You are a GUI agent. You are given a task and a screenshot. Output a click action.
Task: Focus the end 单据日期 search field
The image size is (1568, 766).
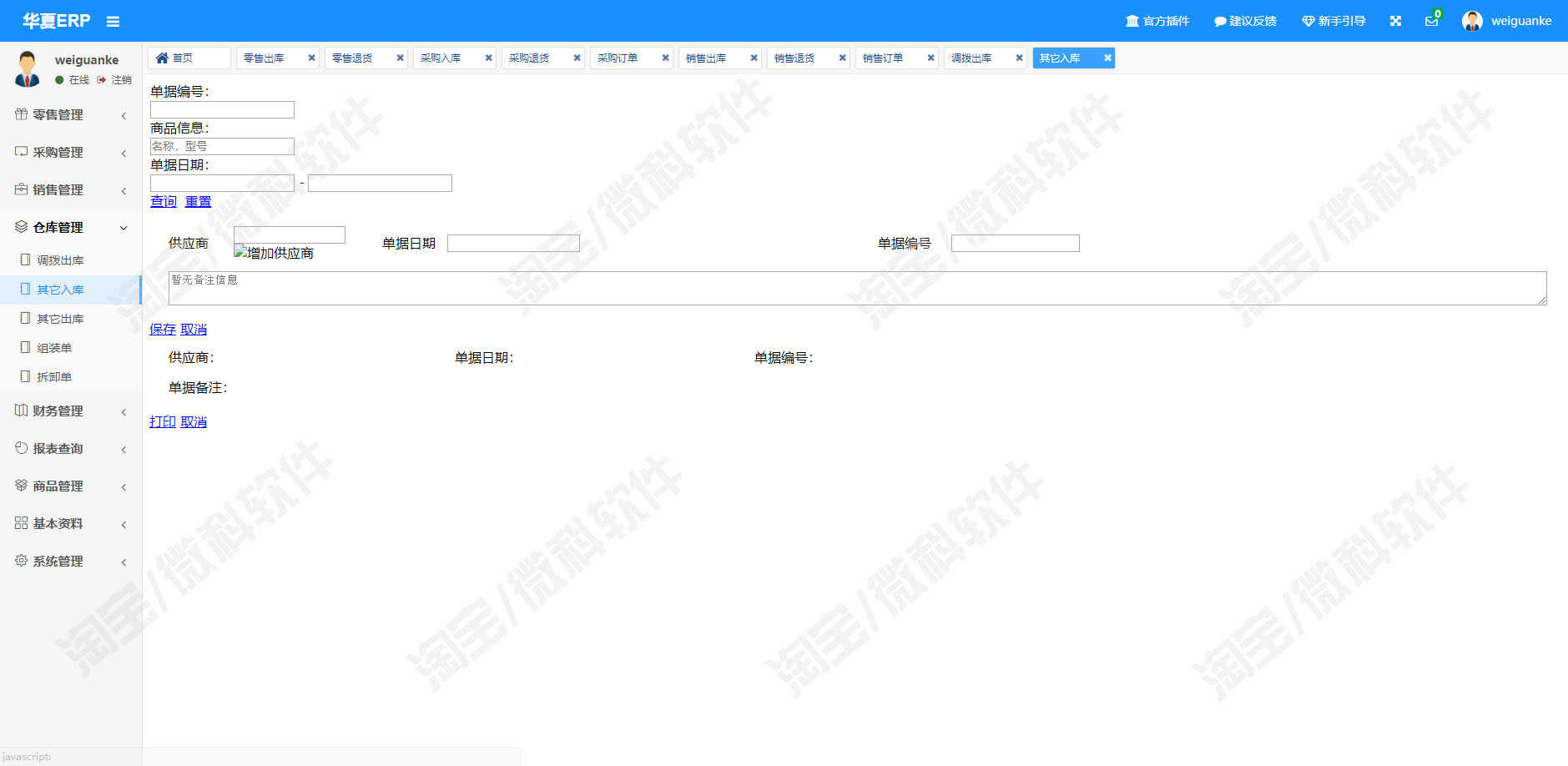pos(380,183)
